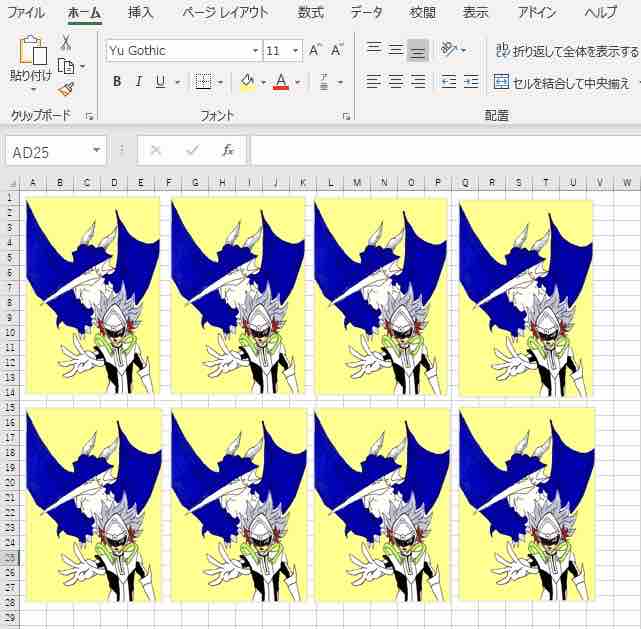Click the insert function fx button

click(228, 150)
